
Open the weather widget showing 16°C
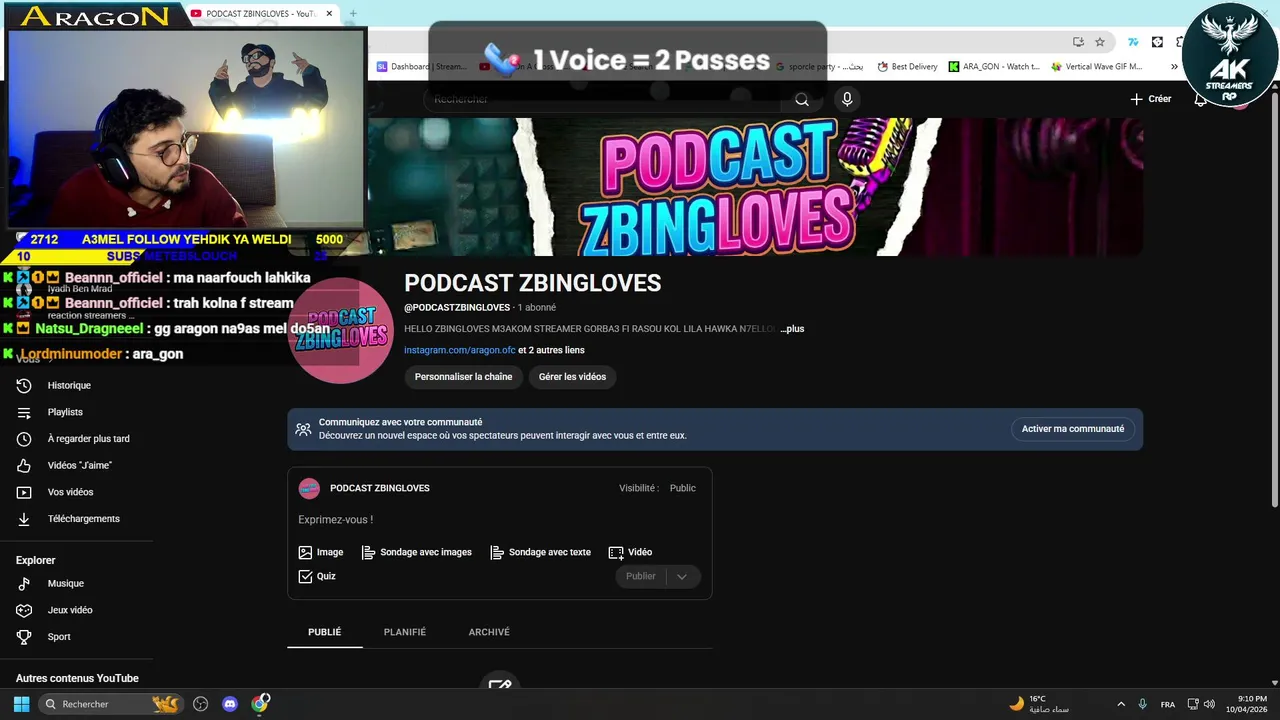click(x=1038, y=704)
